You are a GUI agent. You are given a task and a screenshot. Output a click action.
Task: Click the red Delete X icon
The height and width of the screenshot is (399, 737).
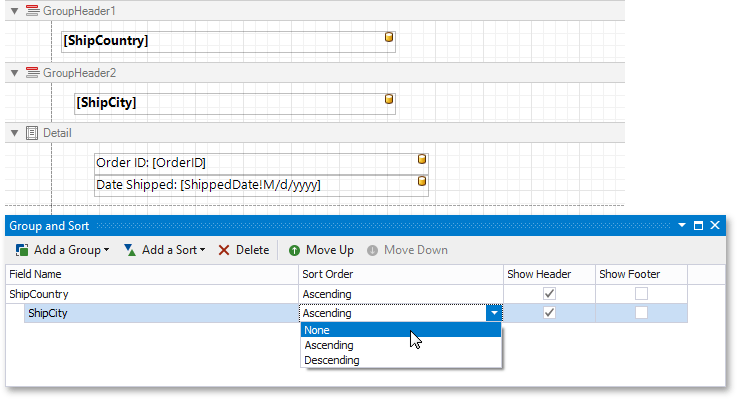(224, 250)
